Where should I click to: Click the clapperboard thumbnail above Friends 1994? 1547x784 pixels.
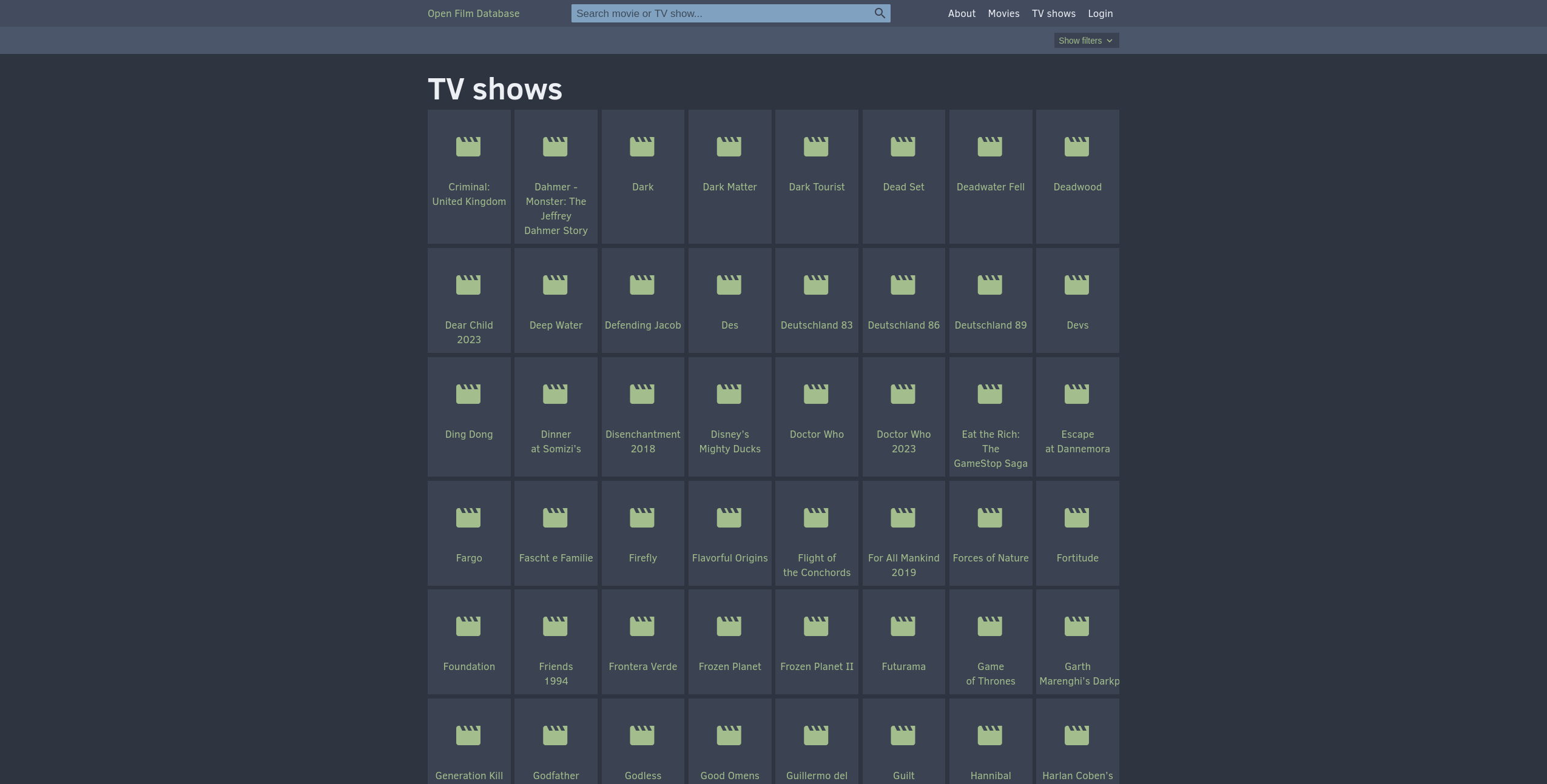click(555, 626)
